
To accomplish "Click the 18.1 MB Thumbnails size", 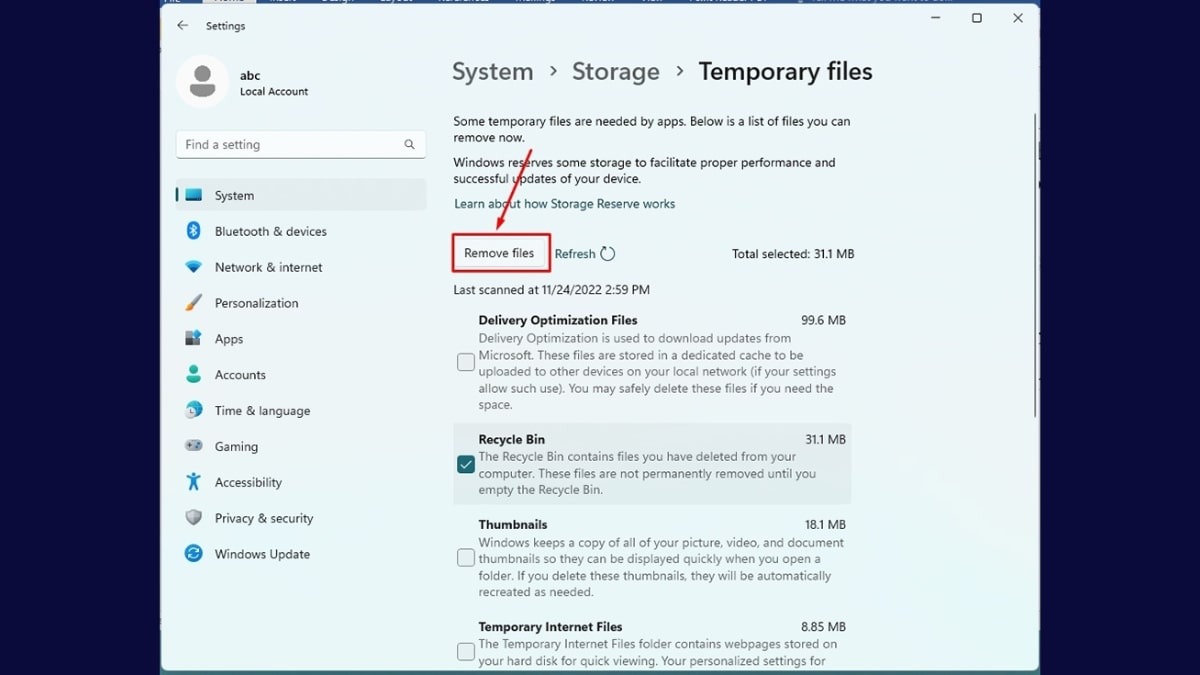I will click(x=825, y=524).
